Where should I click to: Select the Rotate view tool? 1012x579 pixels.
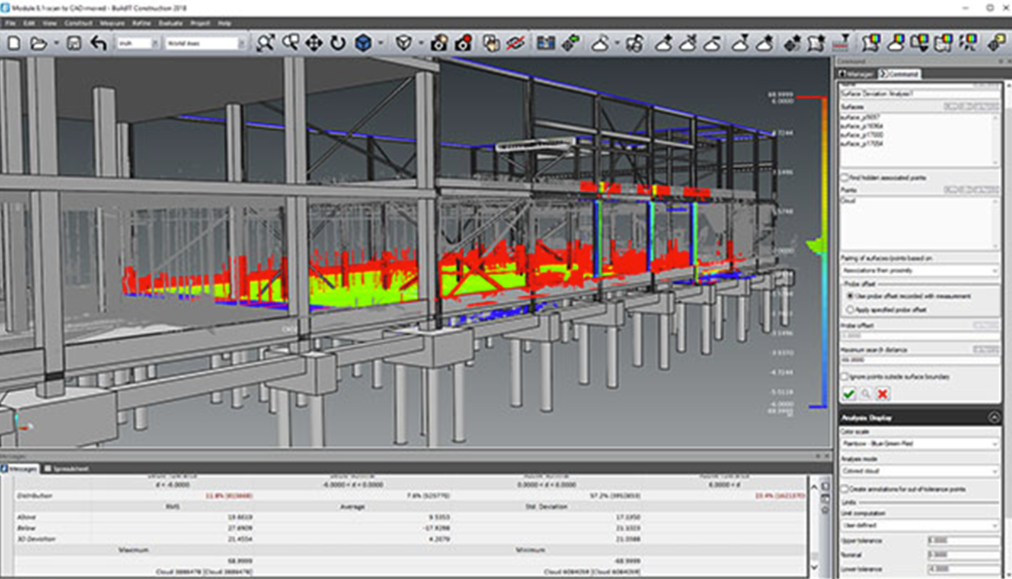tap(337, 43)
